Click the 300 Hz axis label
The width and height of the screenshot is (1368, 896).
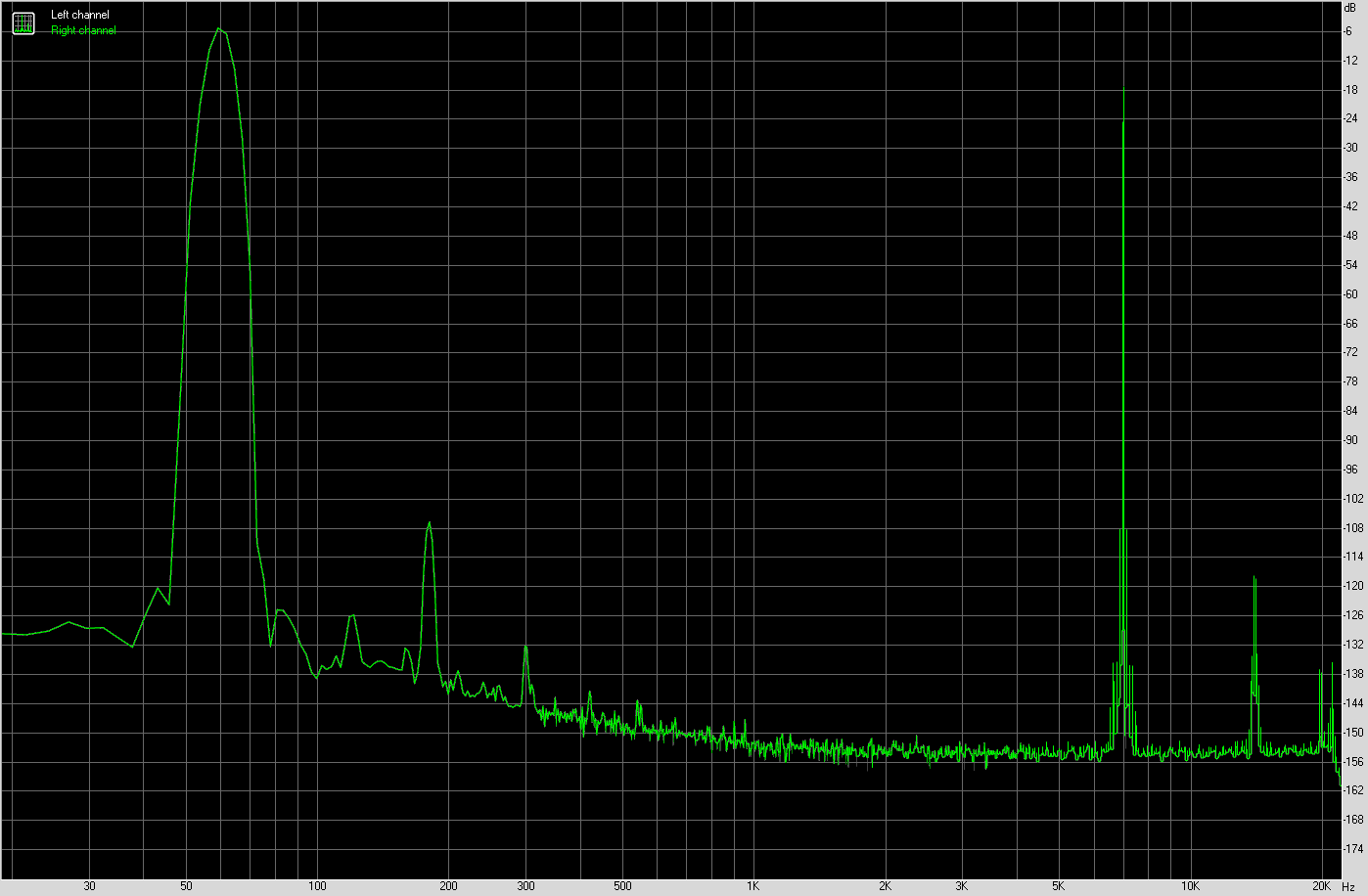527,884
